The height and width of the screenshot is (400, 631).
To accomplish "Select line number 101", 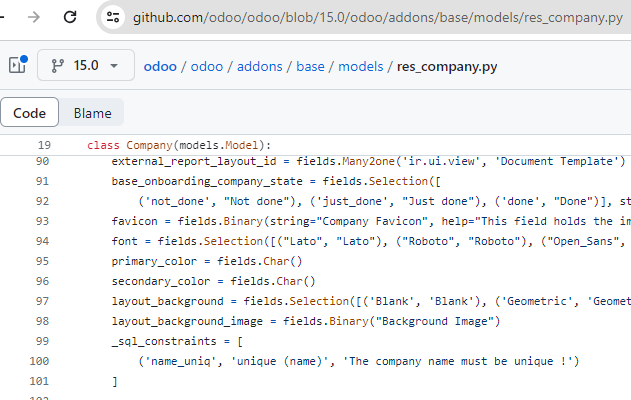I will 39,381.
